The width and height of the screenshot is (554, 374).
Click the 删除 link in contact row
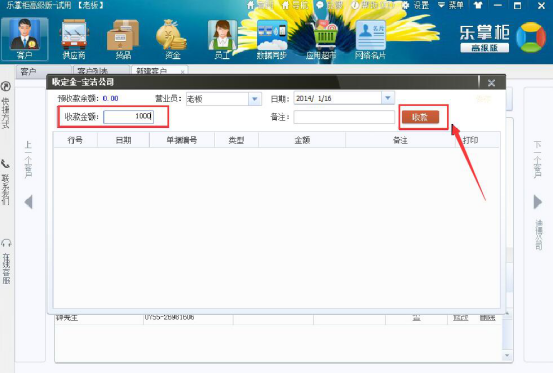pos(487,318)
